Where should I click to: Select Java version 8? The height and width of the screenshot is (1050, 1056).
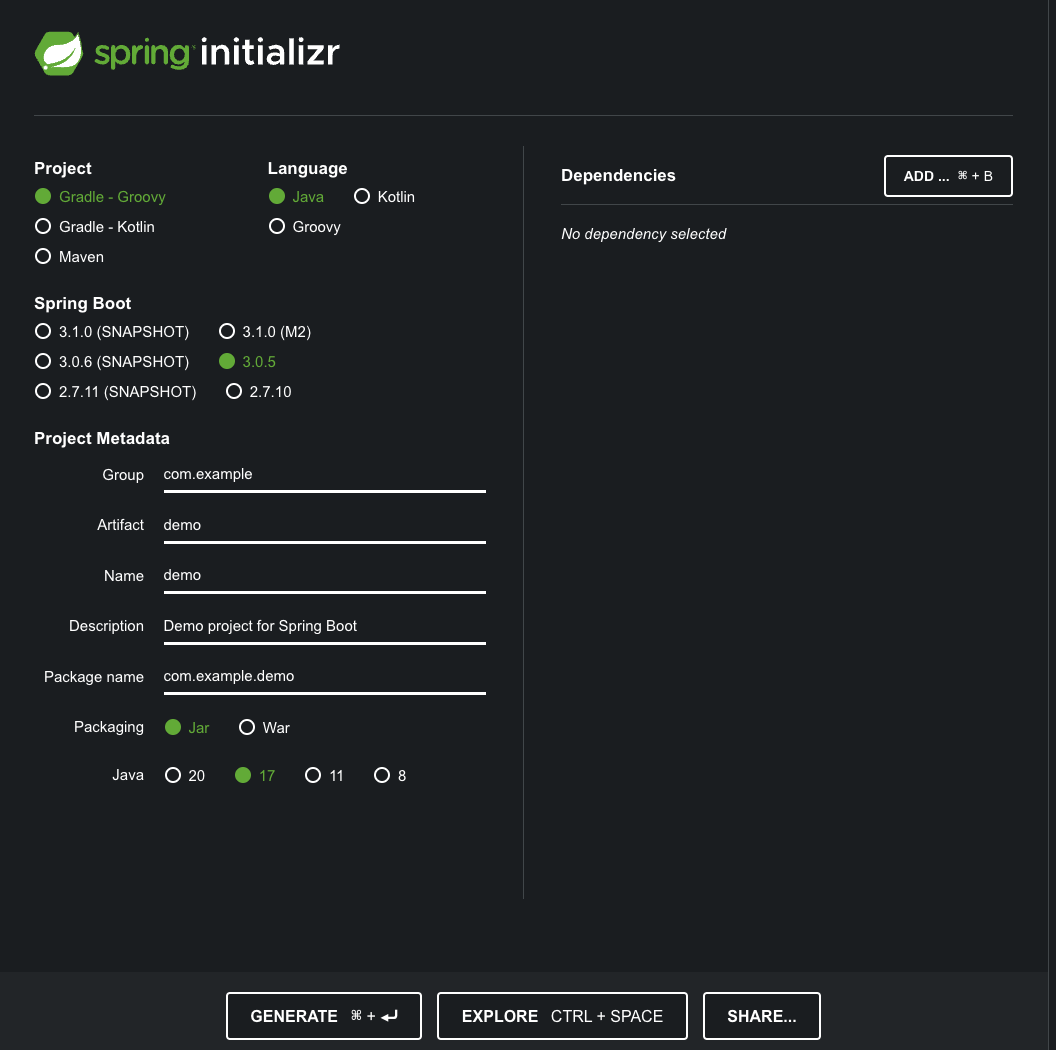pyautogui.click(x=390, y=776)
